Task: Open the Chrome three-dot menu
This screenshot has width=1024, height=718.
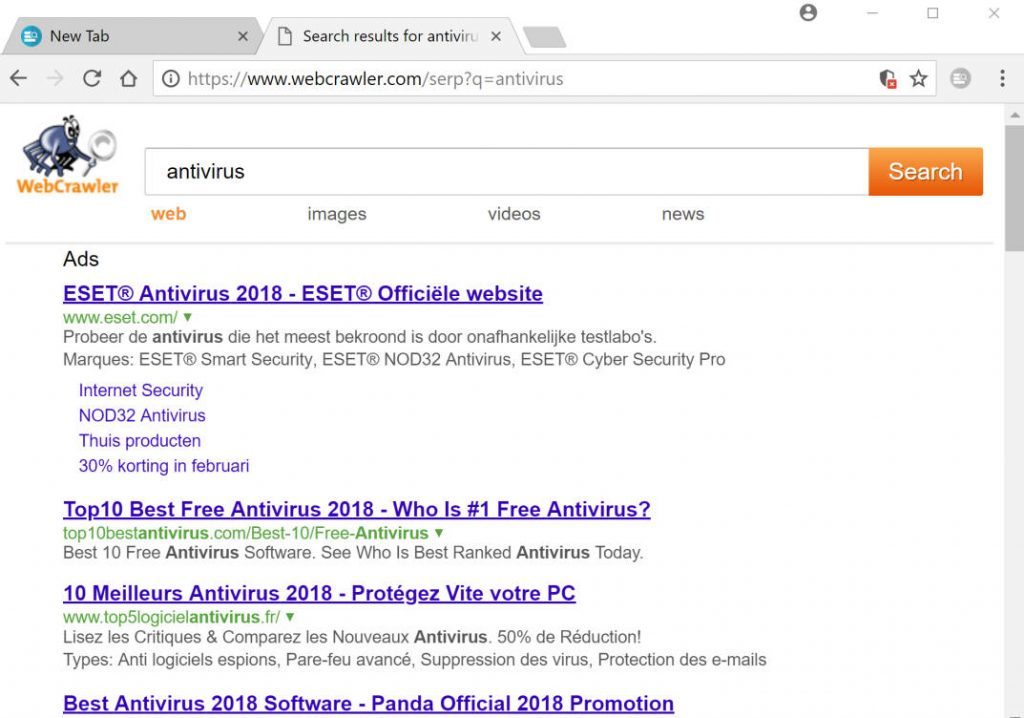Action: tap(1002, 78)
